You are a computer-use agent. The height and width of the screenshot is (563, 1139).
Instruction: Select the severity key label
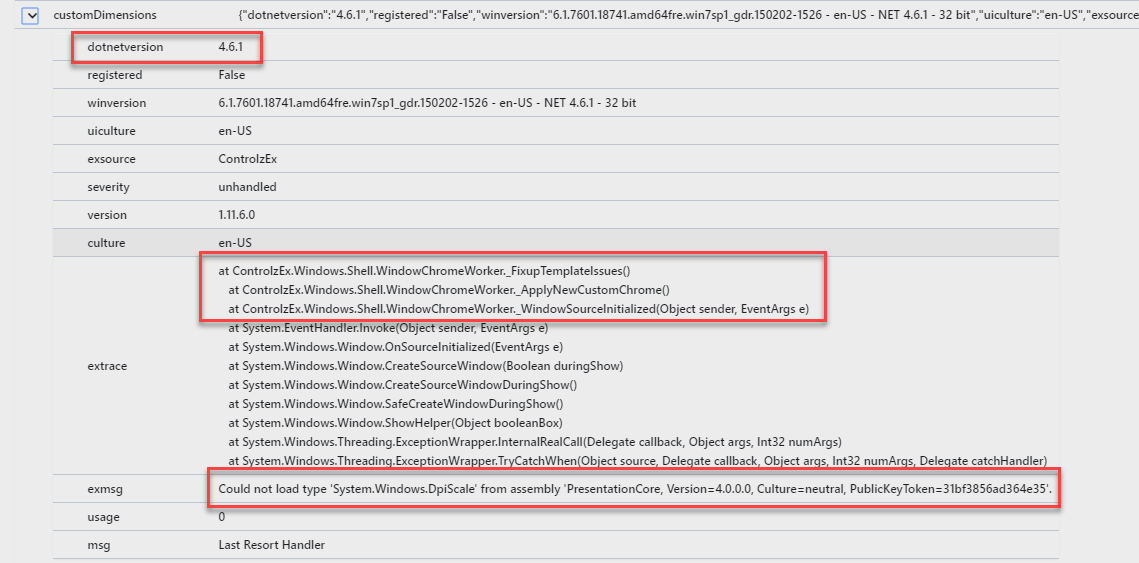[108, 187]
